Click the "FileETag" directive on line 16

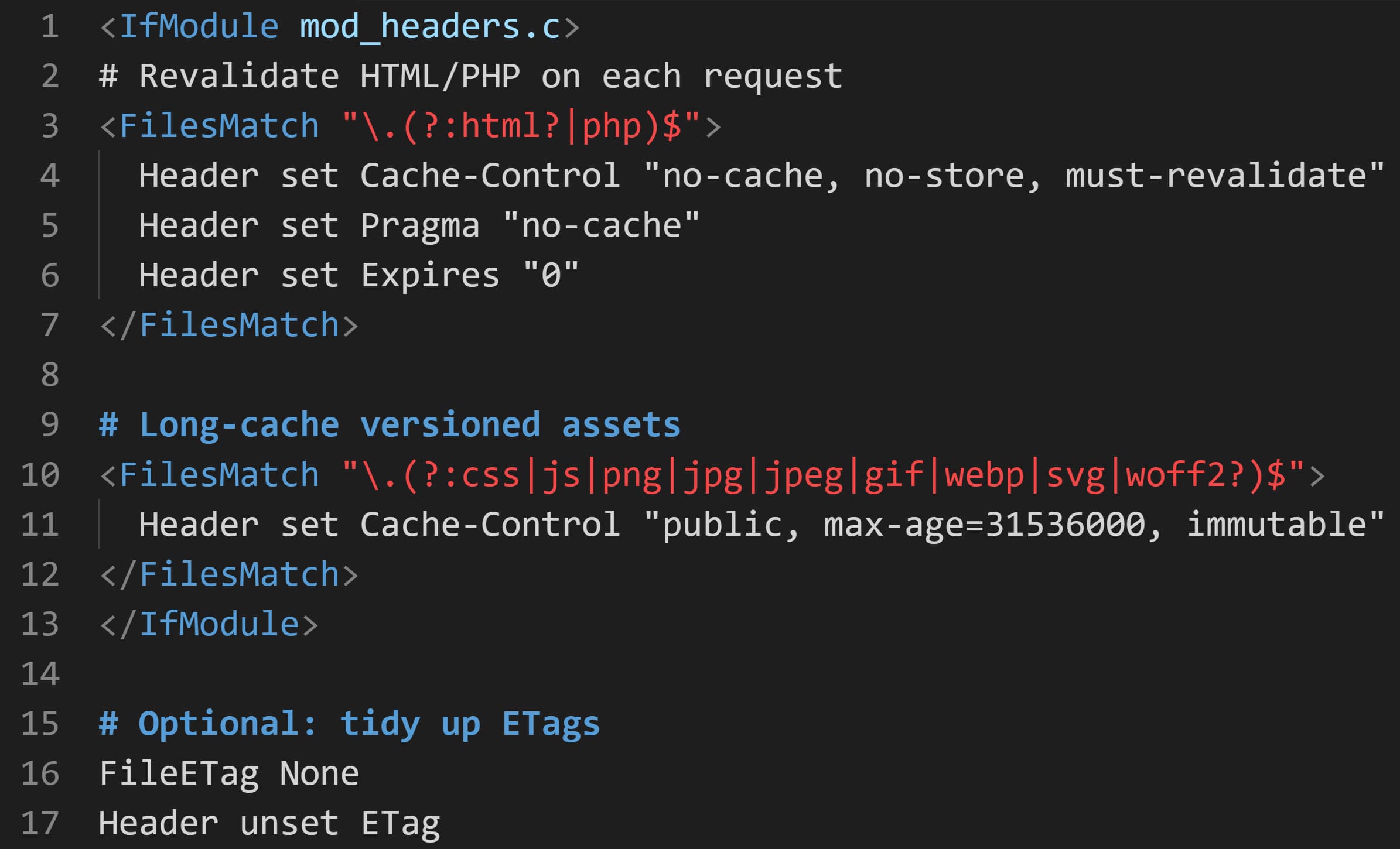point(179,773)
